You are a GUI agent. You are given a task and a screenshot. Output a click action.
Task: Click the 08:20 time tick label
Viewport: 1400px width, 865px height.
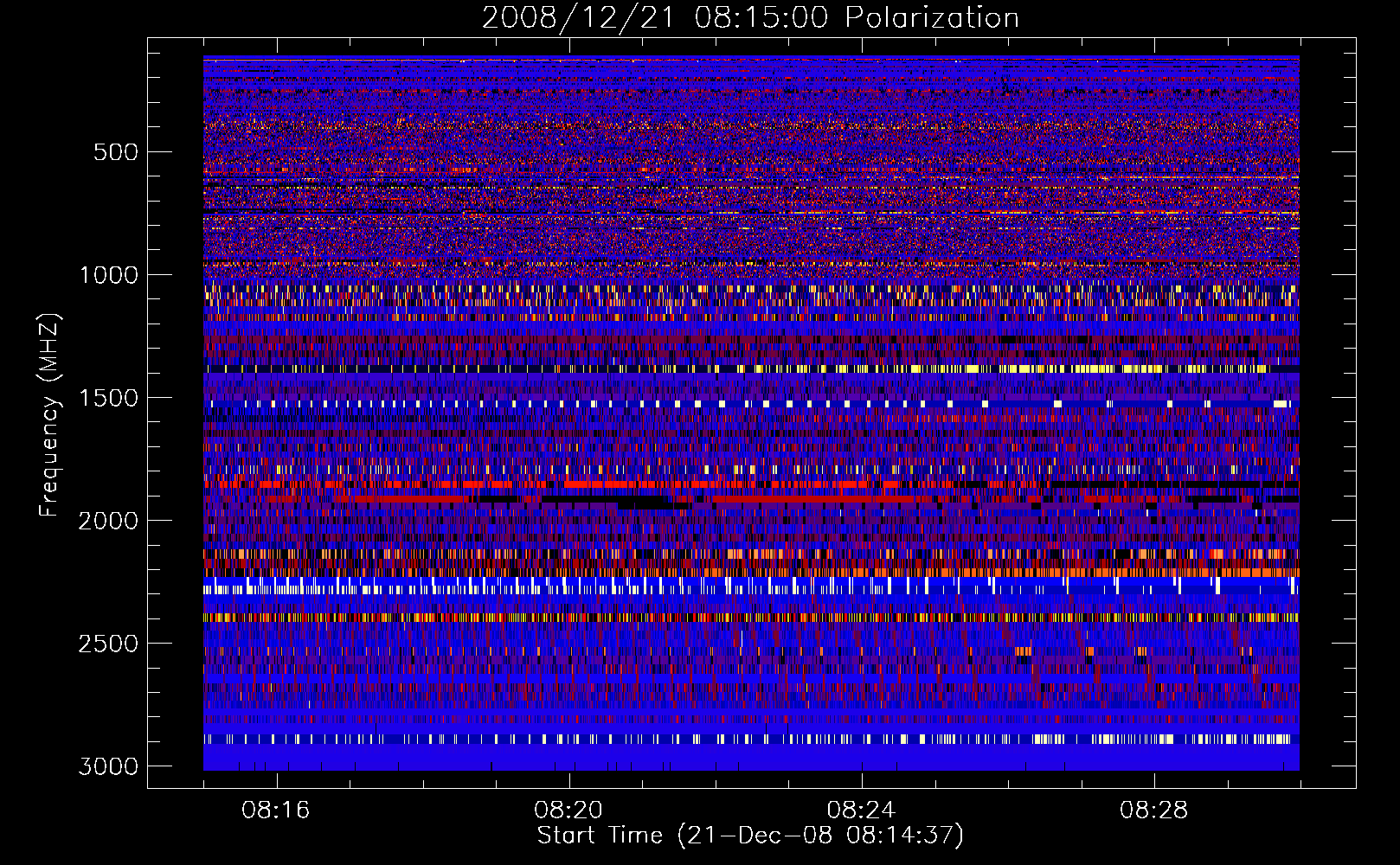tap(568, 811)
